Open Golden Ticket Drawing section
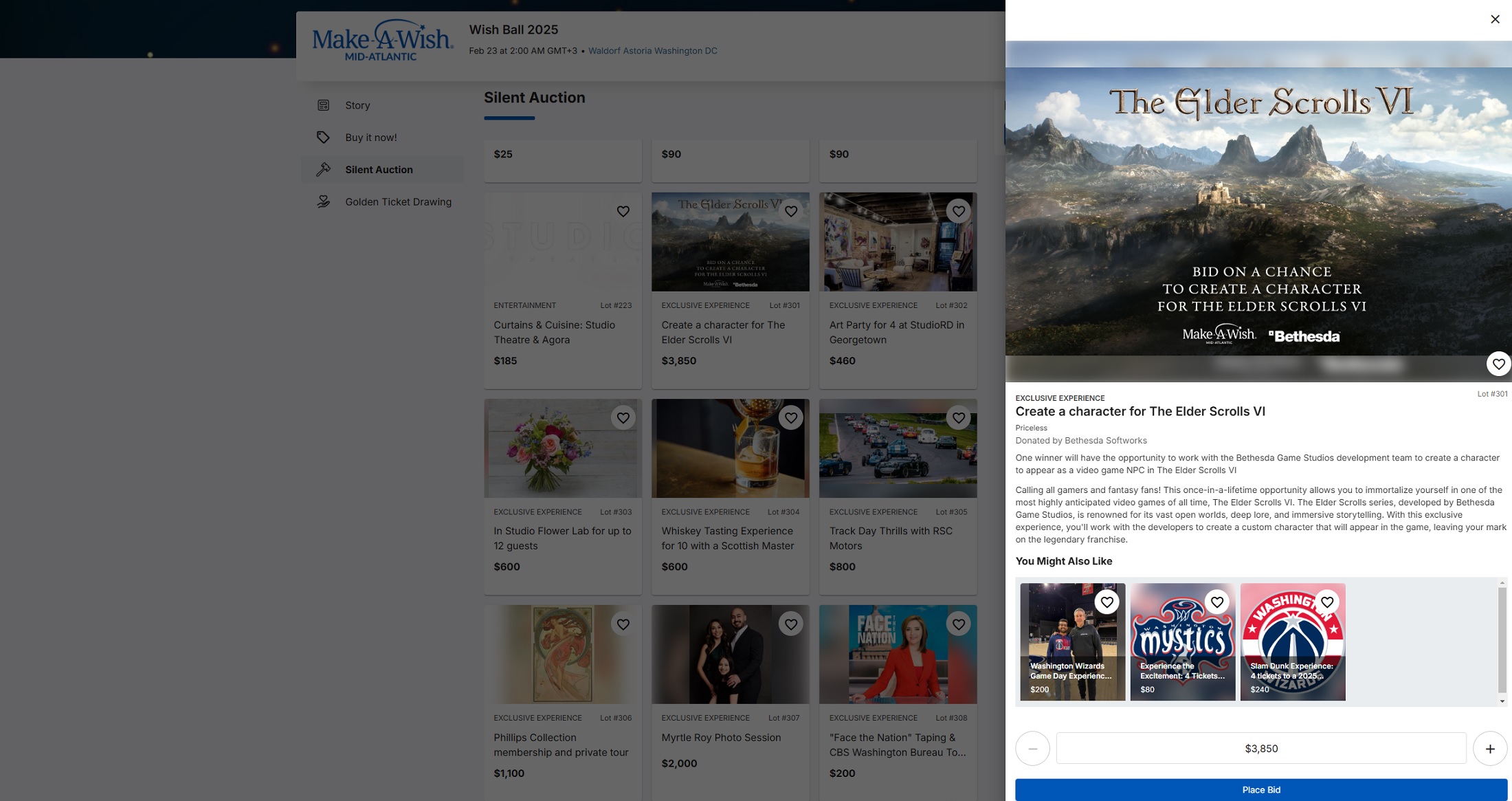 point(398,202)
